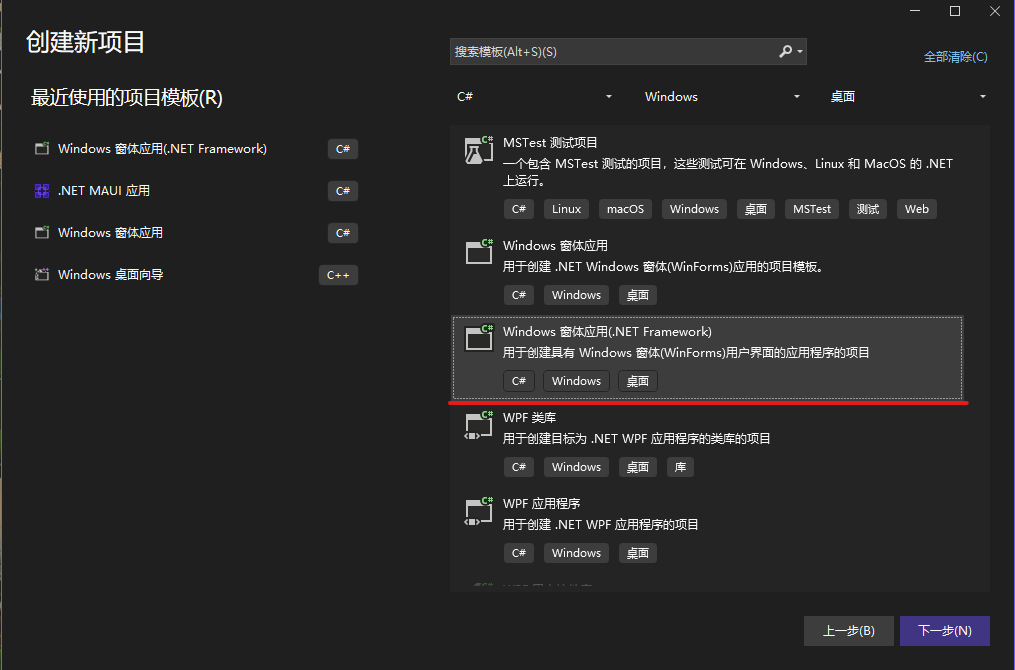Click the Windows 桌面向导 icon

[x=42, y=274]
